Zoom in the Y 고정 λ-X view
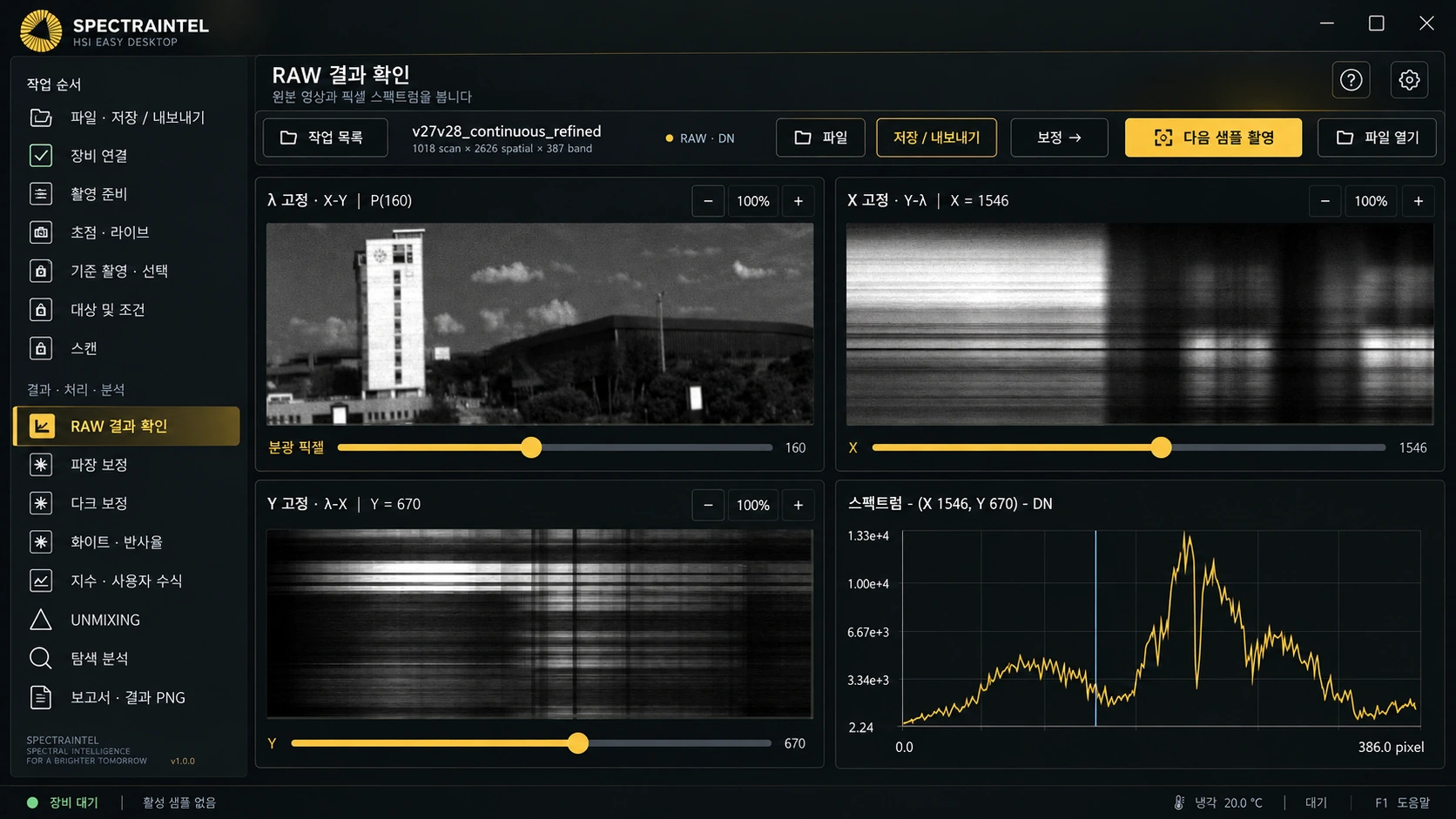 click(799, 505)
